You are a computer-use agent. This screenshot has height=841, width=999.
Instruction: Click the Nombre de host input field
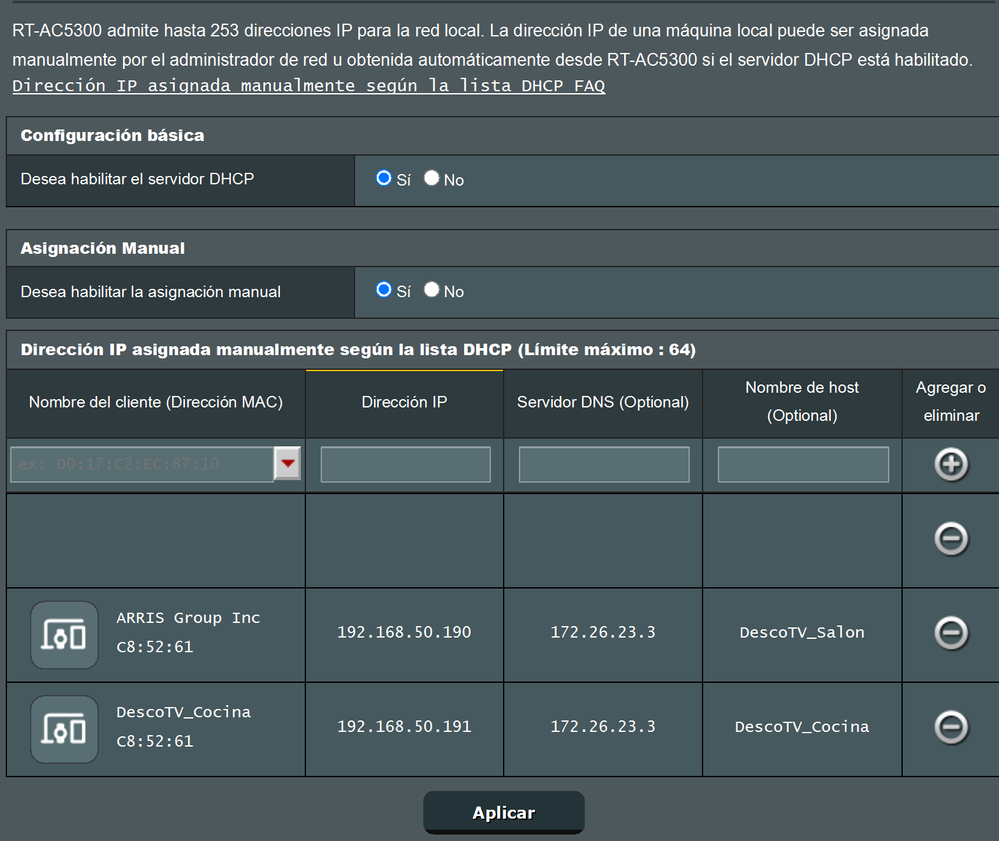point(801,464)
